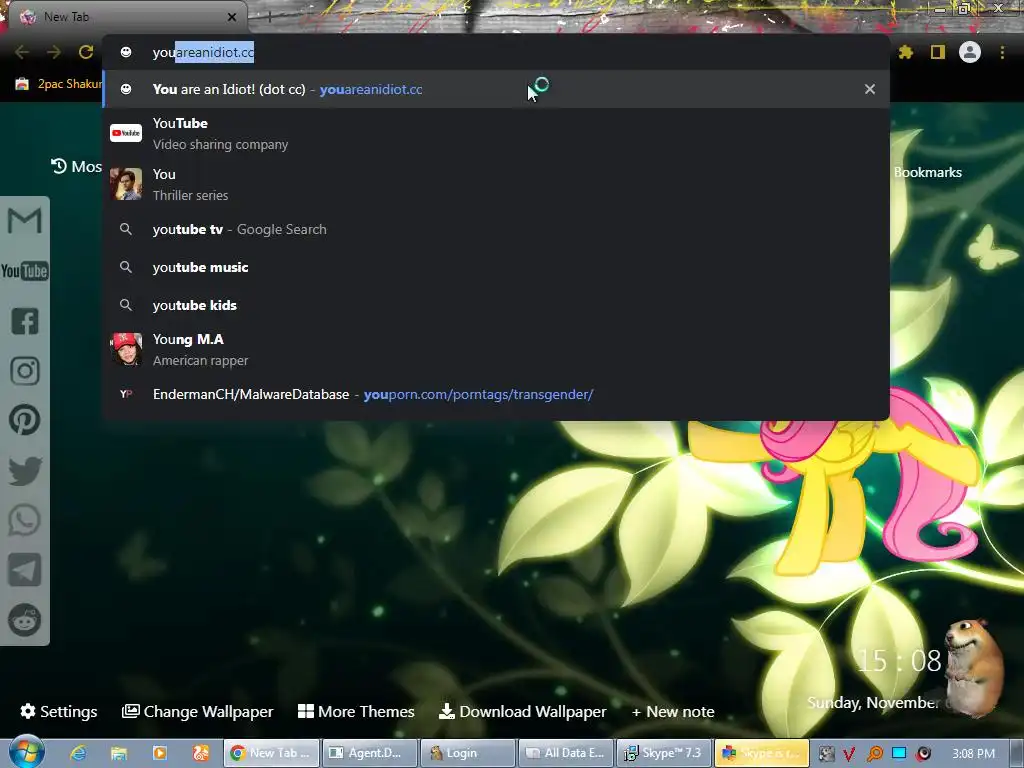Open the 2pac Shakur bookmark
Image resolution: width=1024 pixels, height=768 pixels.
pos(59,84)
